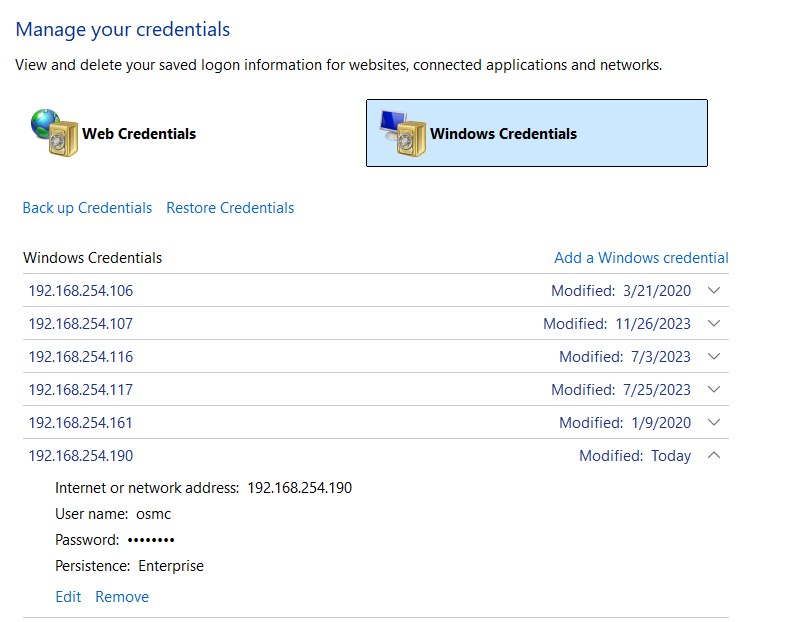
Task: Expand the 192.168.254.161 credential chevron
Action: [x=714, y=422]
